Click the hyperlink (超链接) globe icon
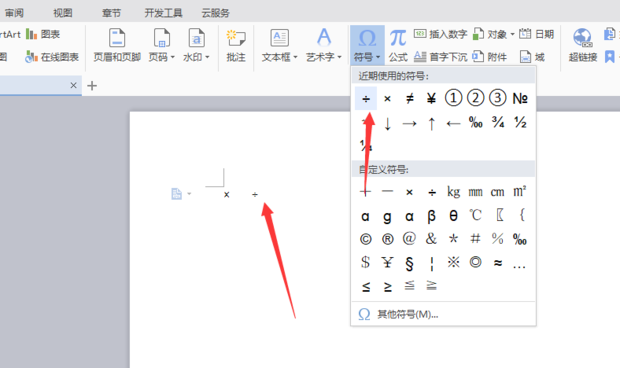 582,38
